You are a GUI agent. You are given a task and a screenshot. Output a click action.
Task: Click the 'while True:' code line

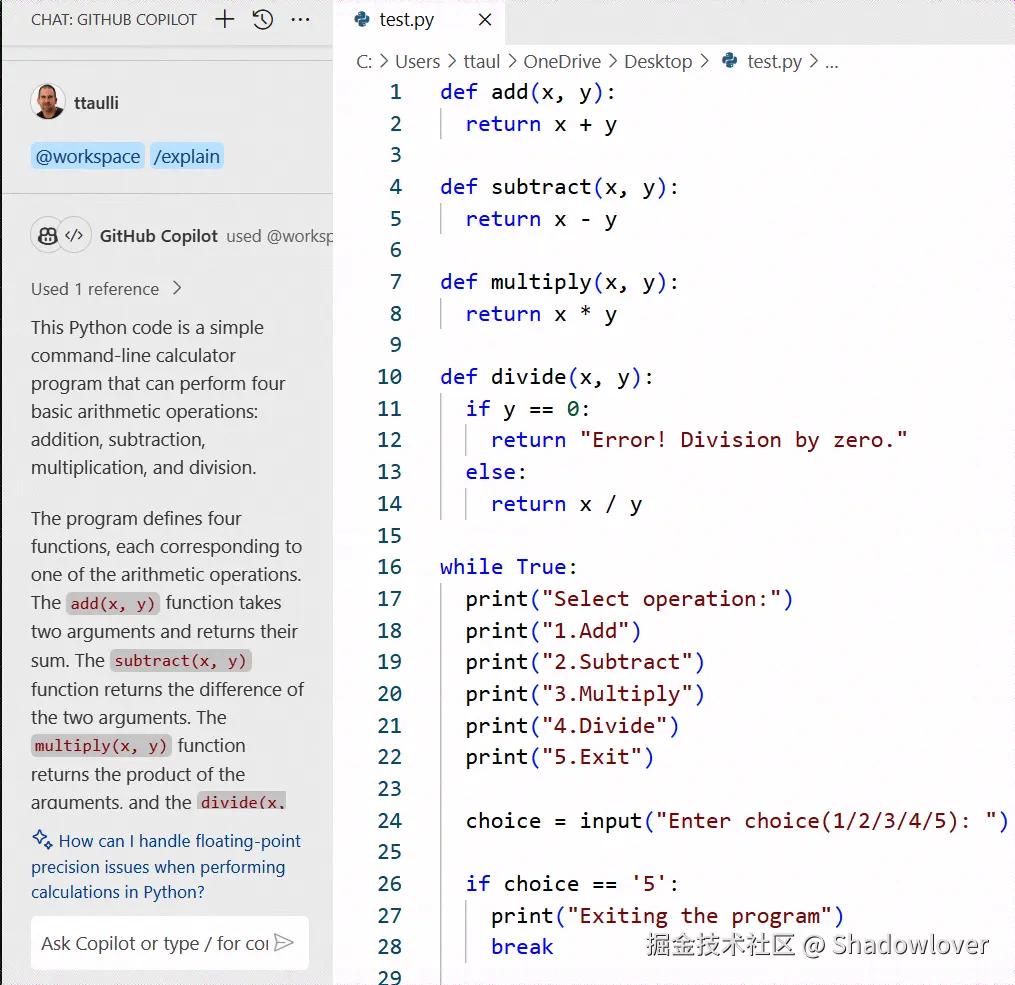508,567
